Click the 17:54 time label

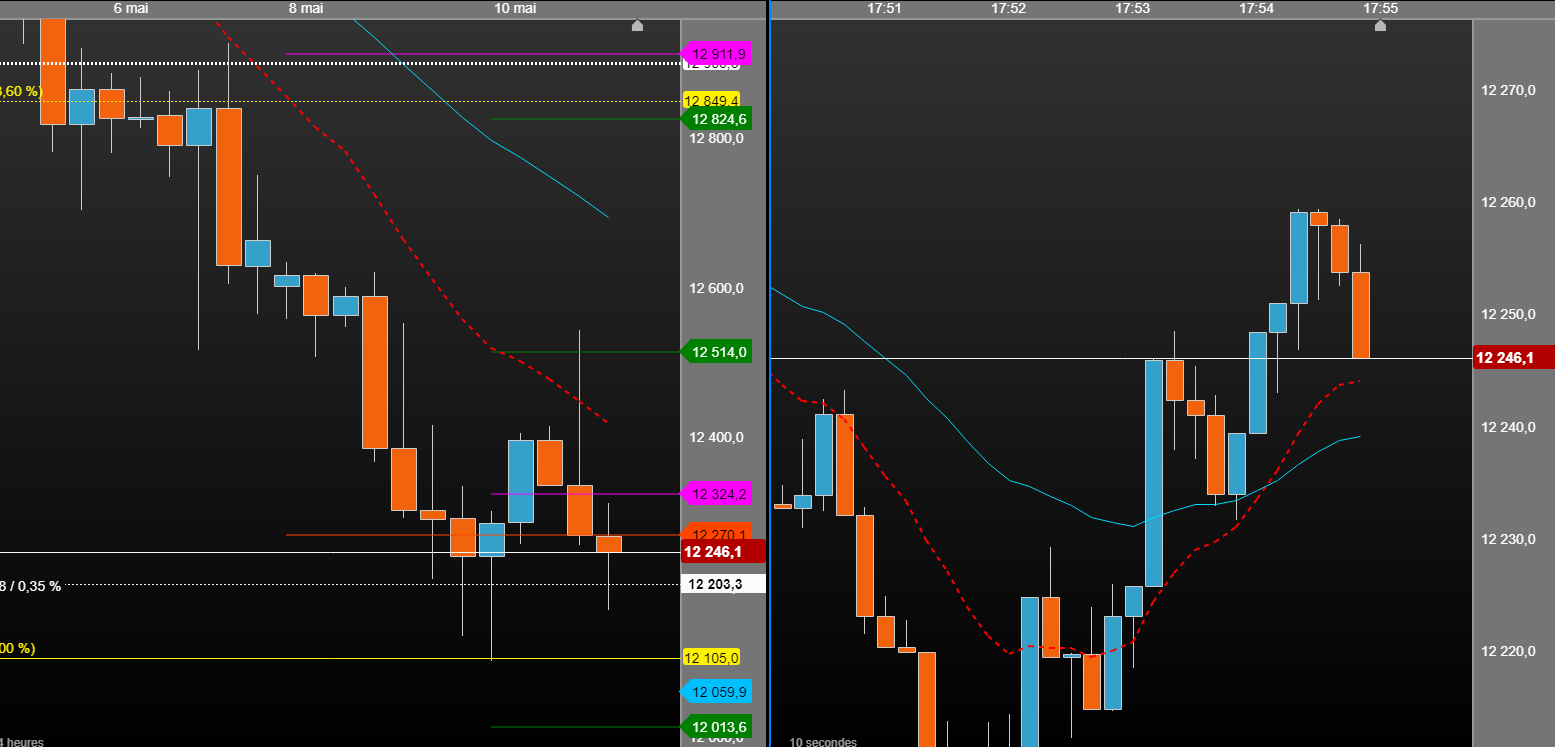coord(1257,8)
